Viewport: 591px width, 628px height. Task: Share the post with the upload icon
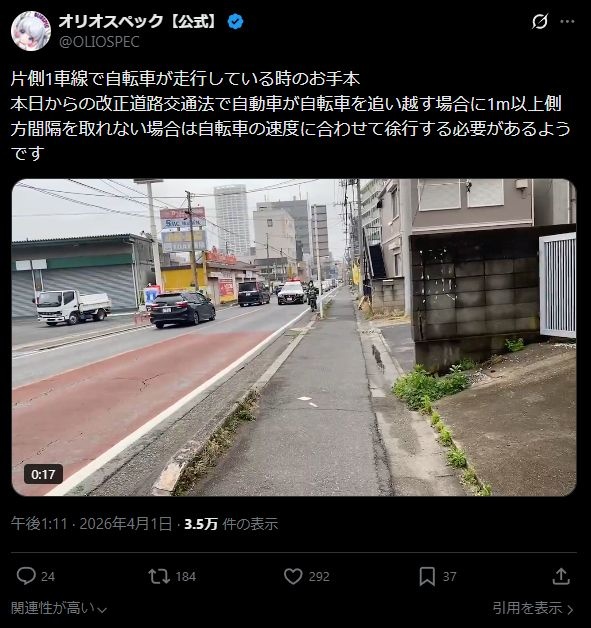(561, 576)
